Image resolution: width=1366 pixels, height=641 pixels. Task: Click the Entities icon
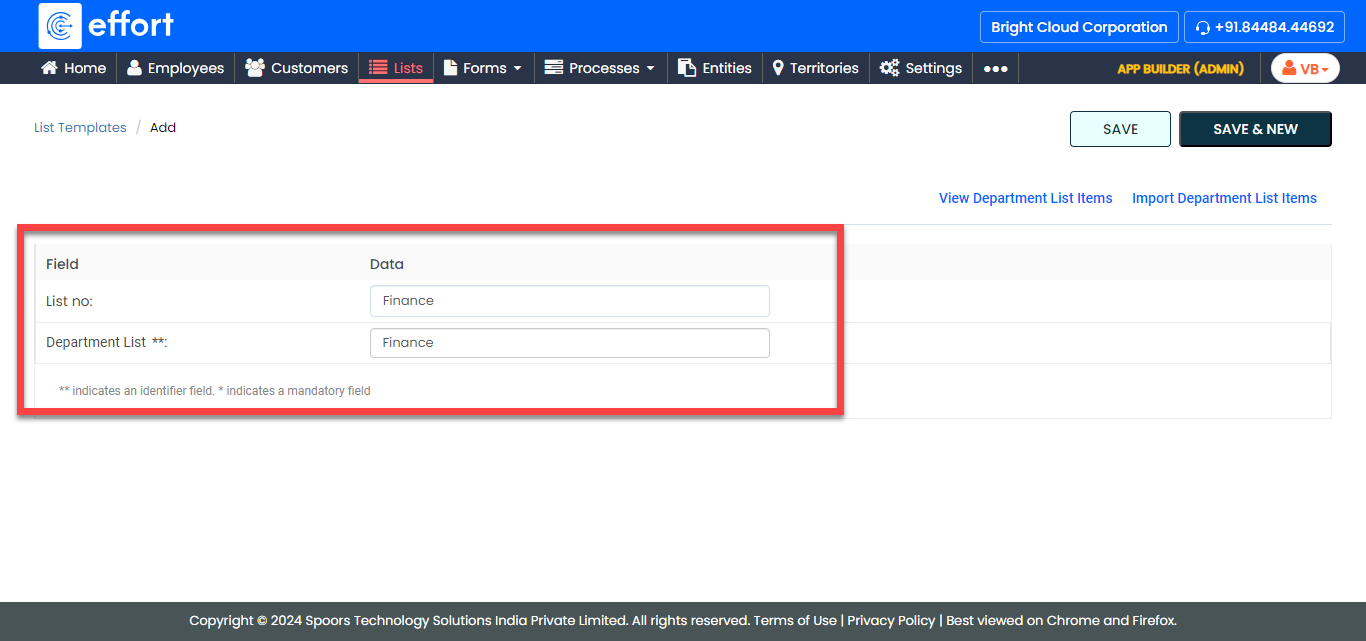687,68
